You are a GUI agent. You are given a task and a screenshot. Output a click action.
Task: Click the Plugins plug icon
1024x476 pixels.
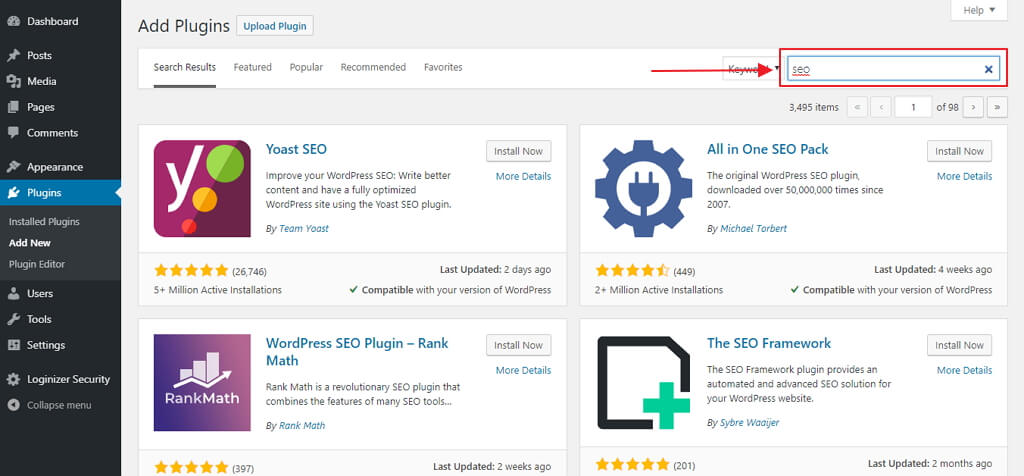13,193
